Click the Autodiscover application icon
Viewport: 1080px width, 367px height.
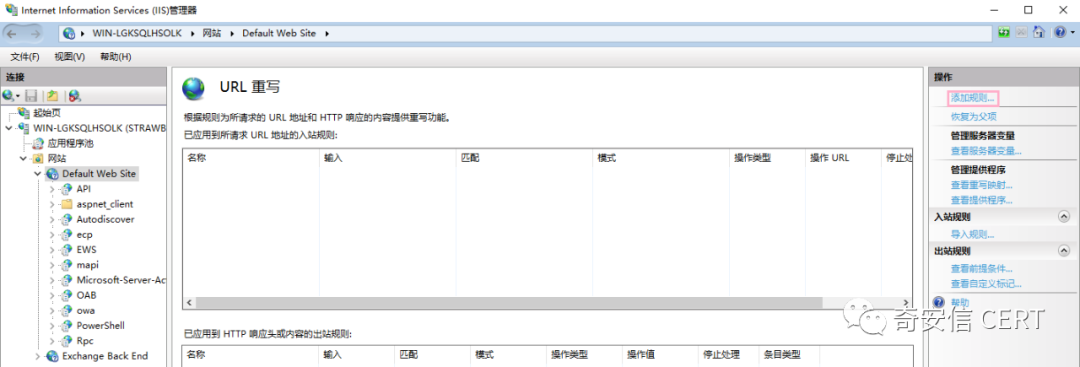pos(66,219)
